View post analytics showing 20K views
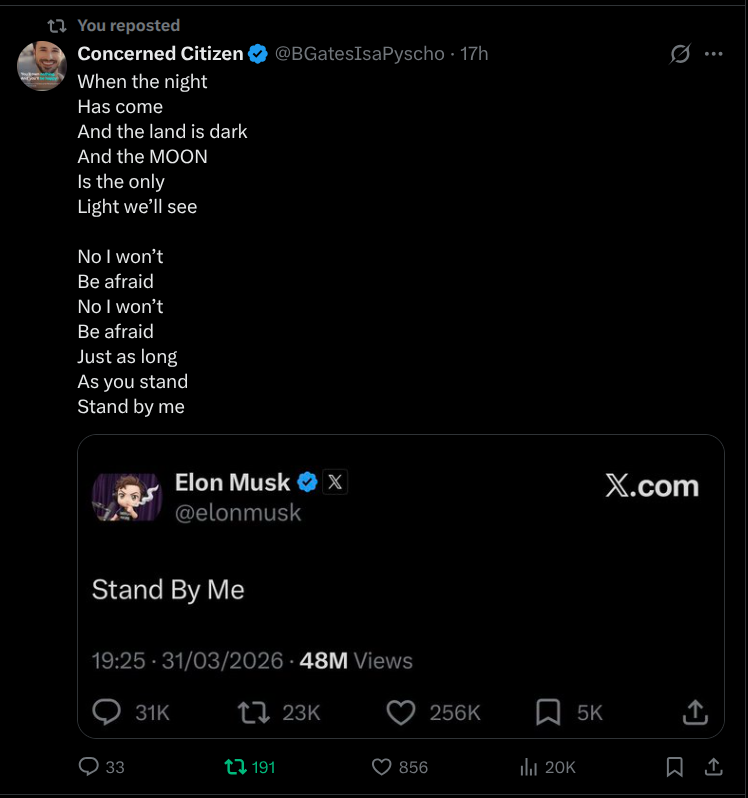 529,767
